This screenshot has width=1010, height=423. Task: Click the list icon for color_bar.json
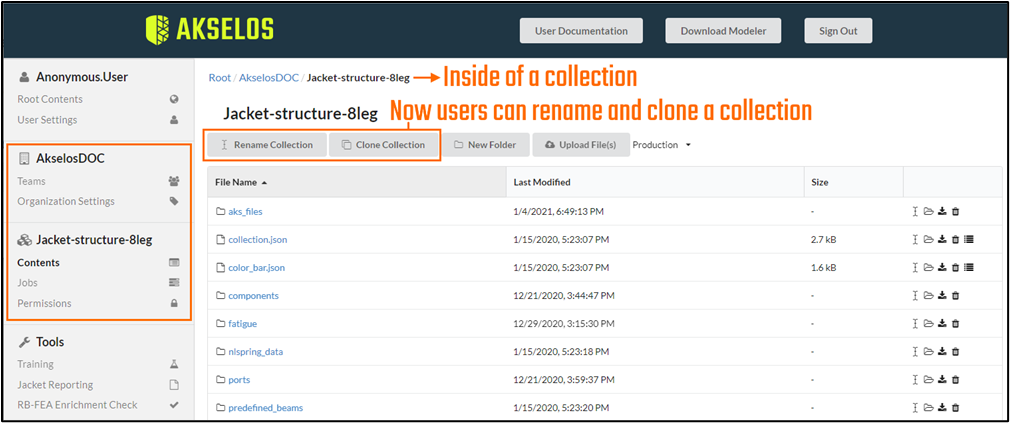point(969,267)
